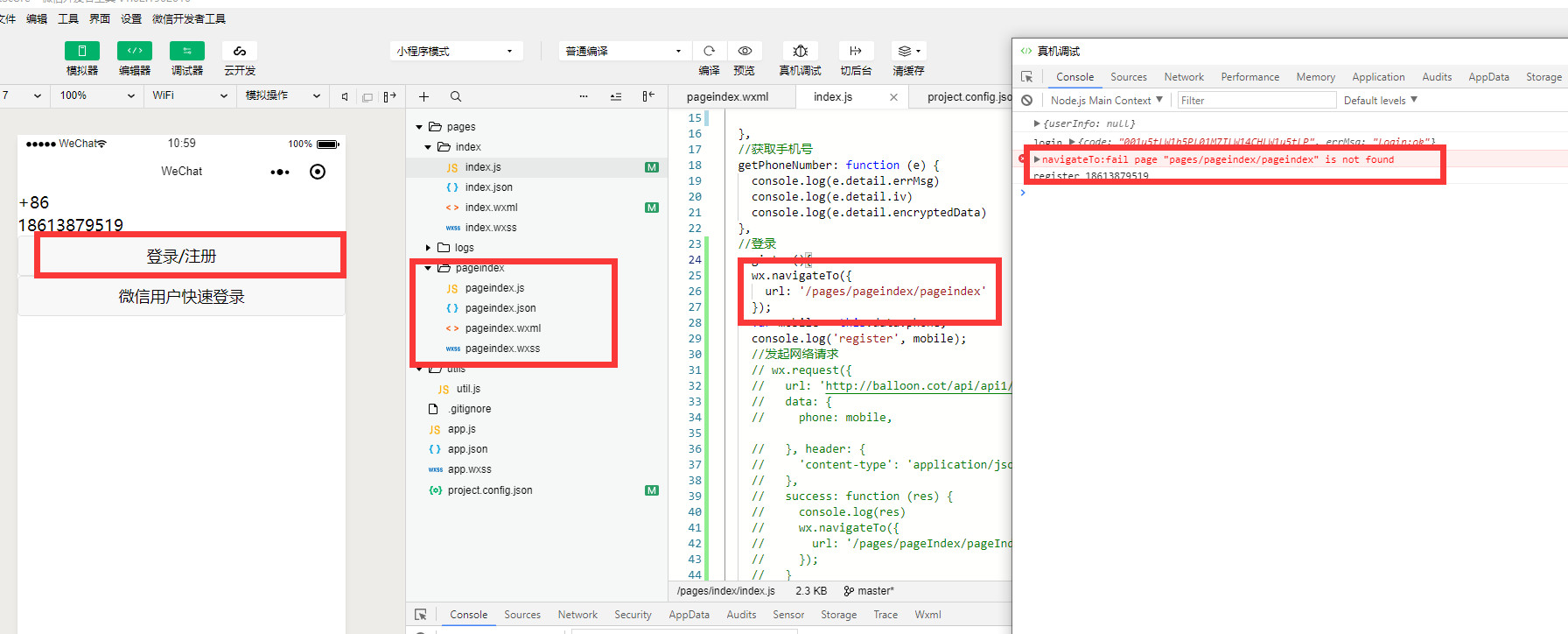Close the index.js editor tab
1568x634 pixels.
tap(893, 97)
